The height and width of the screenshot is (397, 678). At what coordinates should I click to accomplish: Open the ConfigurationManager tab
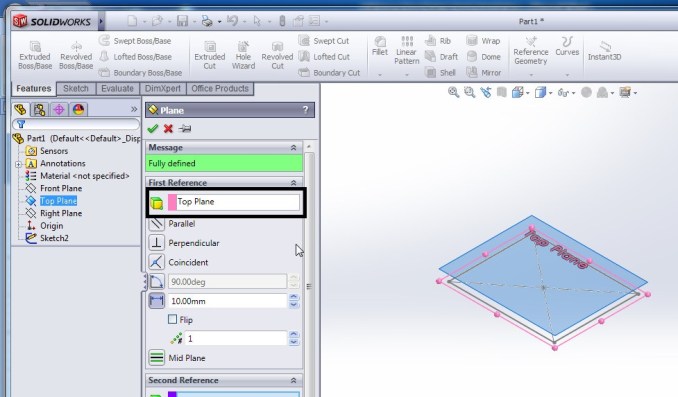pyautogui.click(x=59, y=109)
